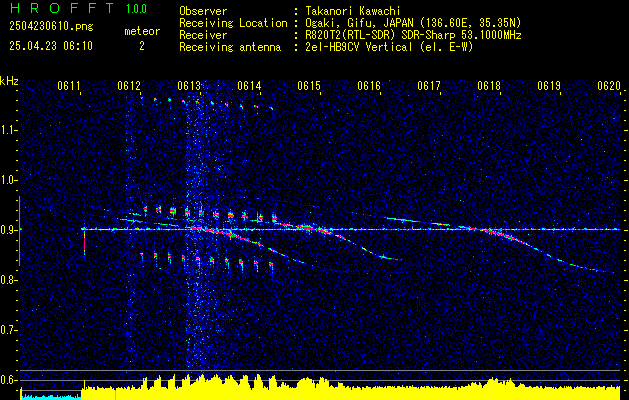
Task: Click the observer name Takanori Kawachi
Action: pos(353,11)
